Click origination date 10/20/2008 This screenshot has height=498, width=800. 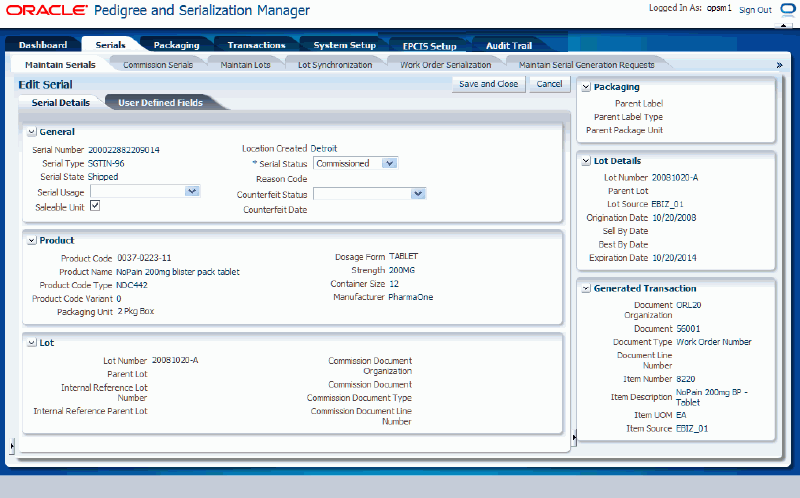[674, 217]
